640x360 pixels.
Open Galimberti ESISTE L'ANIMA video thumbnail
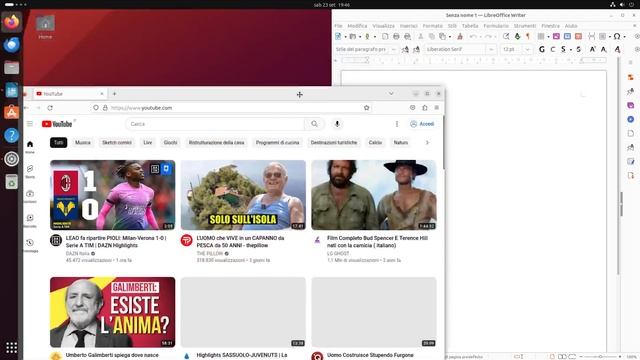tap(113, 312)
